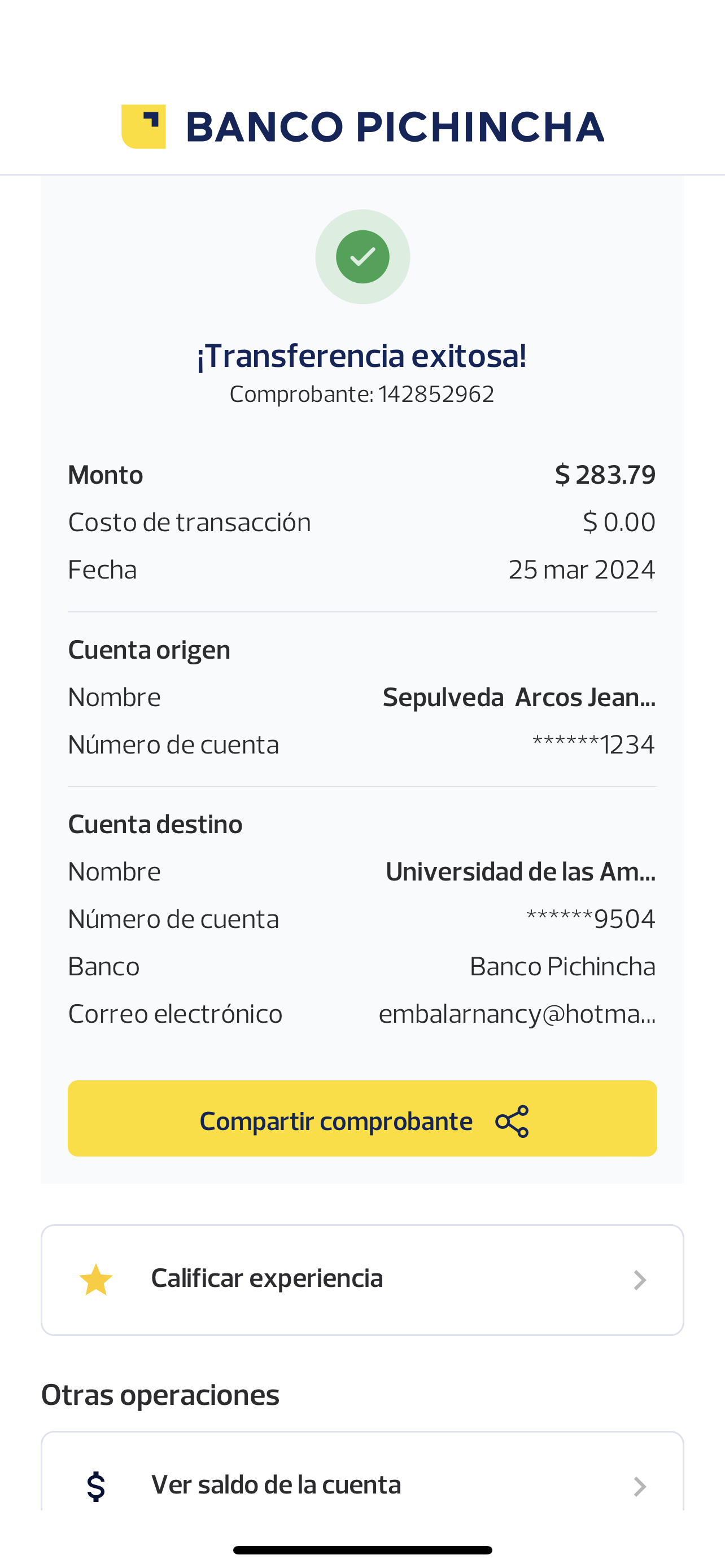
Task: Open the Calificar experiencia option
Action: coord(267,1278)
